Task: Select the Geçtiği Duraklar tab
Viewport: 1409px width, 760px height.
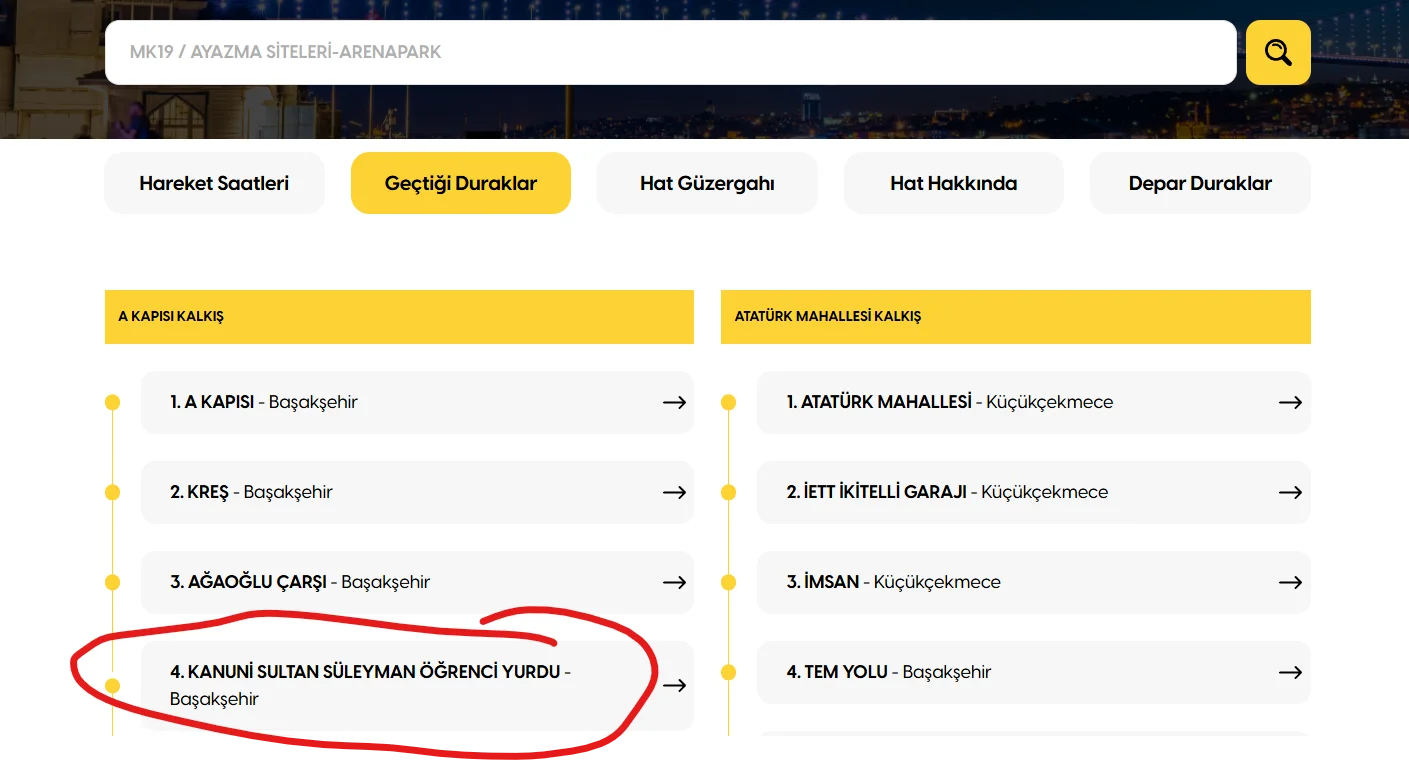Action: point(460,183)
